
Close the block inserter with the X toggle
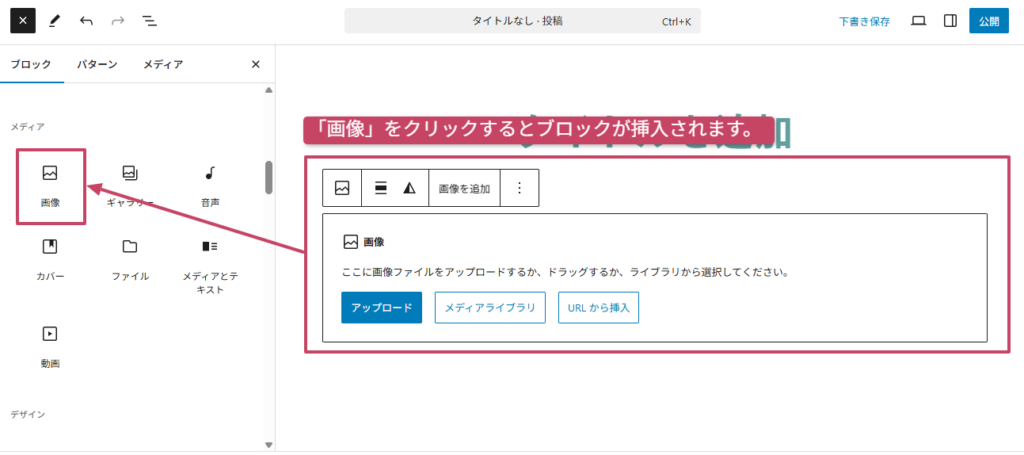click(23, 20)
